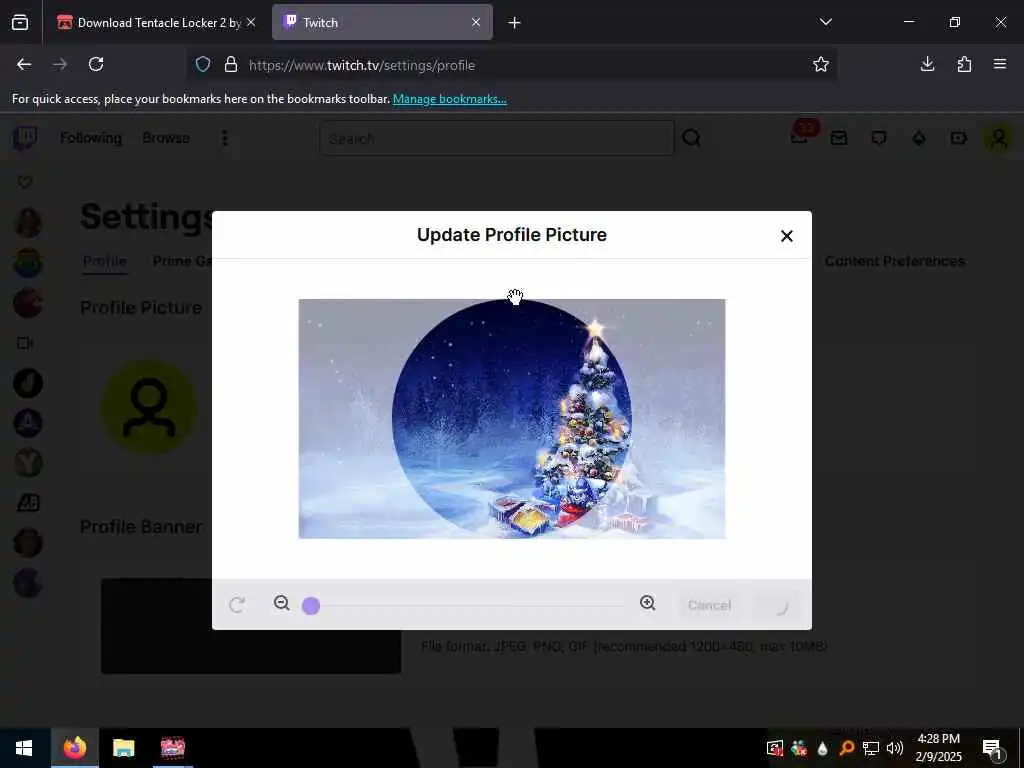Close the Twitch browser tab

(476, 22)
